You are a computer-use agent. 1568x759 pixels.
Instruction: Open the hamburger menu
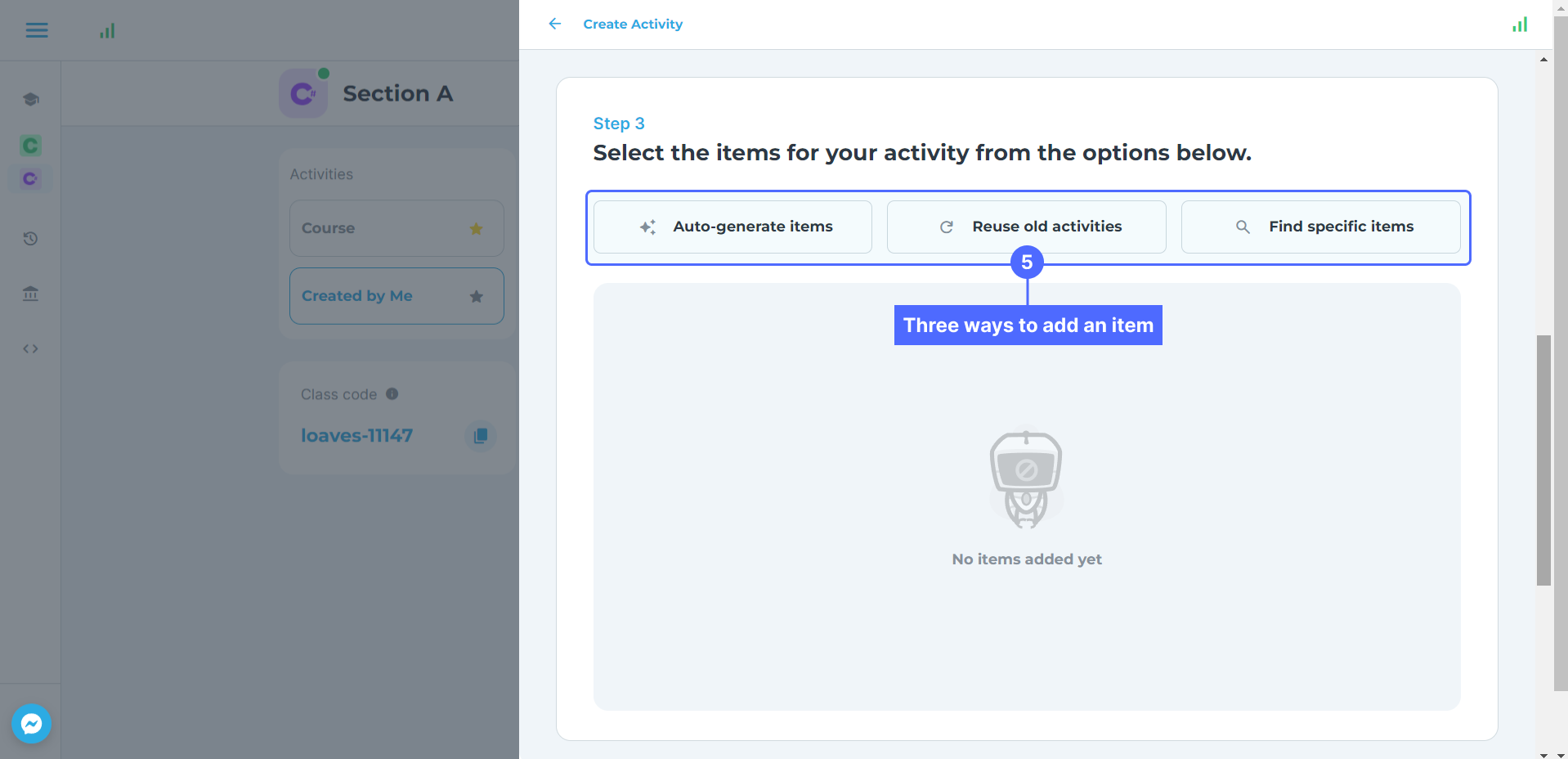click(37, 30)
